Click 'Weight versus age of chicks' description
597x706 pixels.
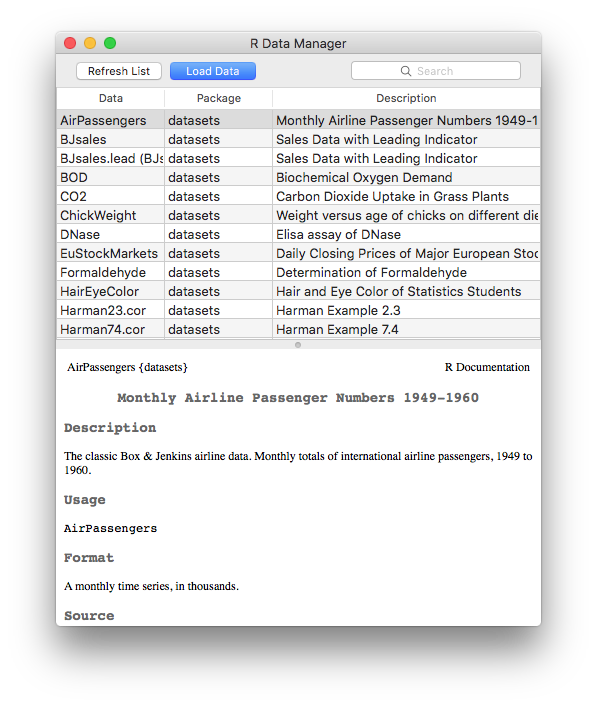point(407,215)
